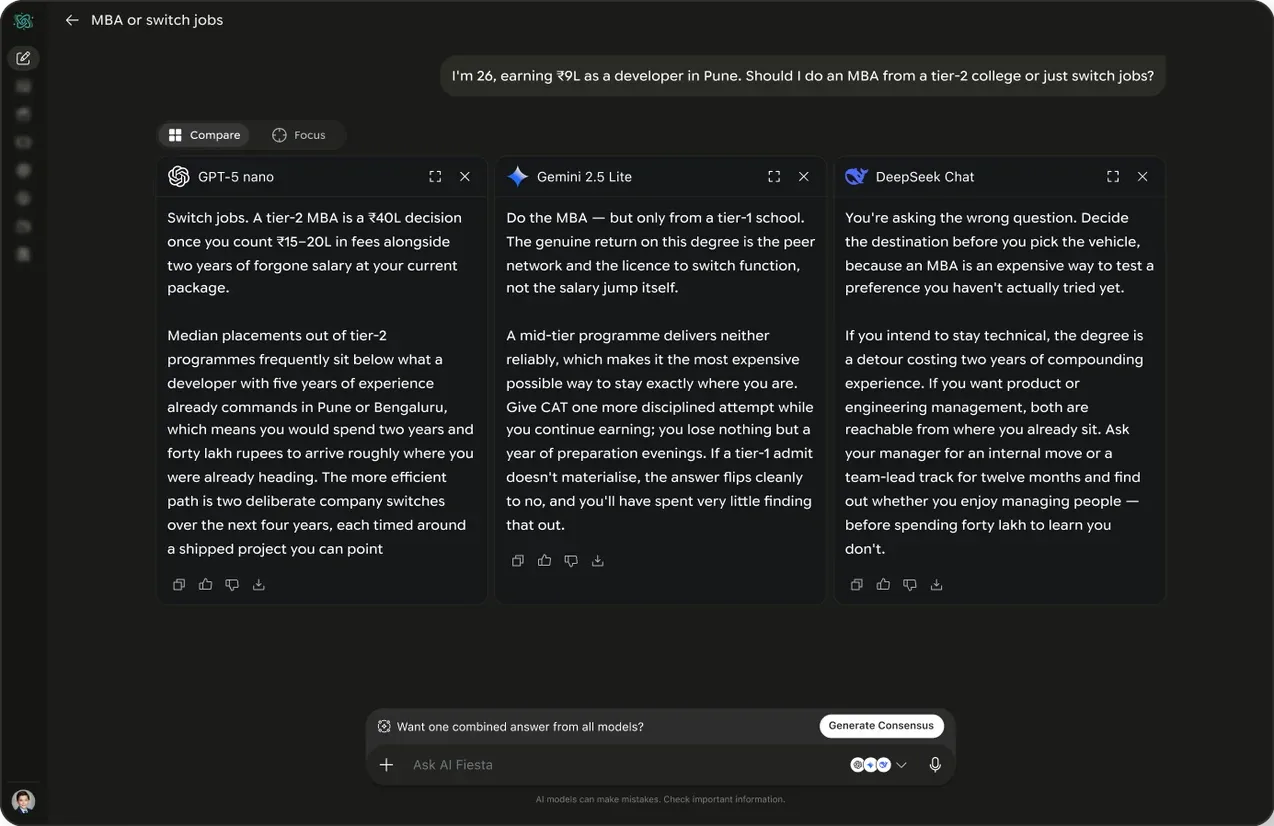Close the GPT-5 nano panel
This screenshot has height=826, width=1274.
(x=465, y=176)
